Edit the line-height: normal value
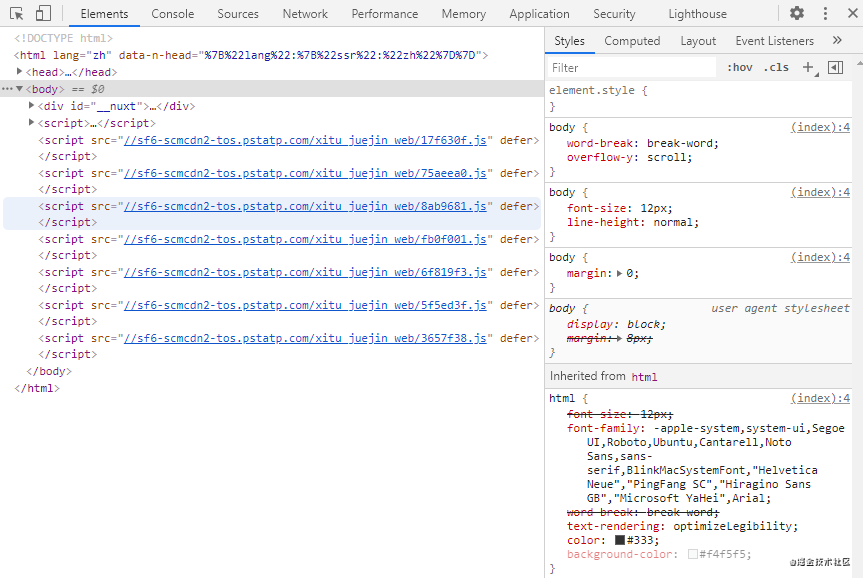Image resolution: width=863 pixels, height=578 pixels. click(673, 222)
